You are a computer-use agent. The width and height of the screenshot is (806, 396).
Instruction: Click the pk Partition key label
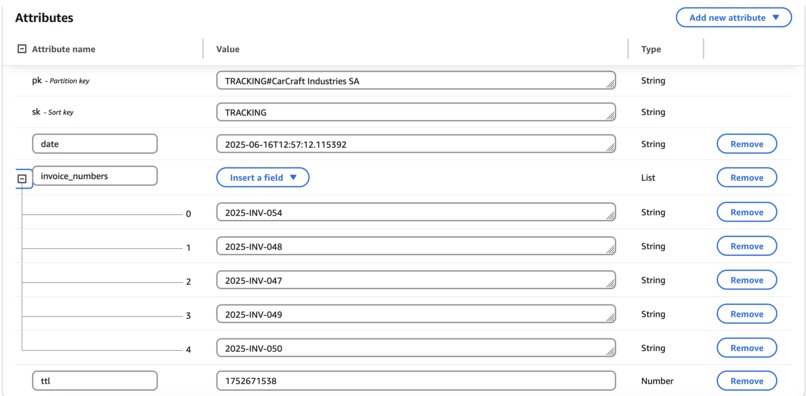(61, 81)
